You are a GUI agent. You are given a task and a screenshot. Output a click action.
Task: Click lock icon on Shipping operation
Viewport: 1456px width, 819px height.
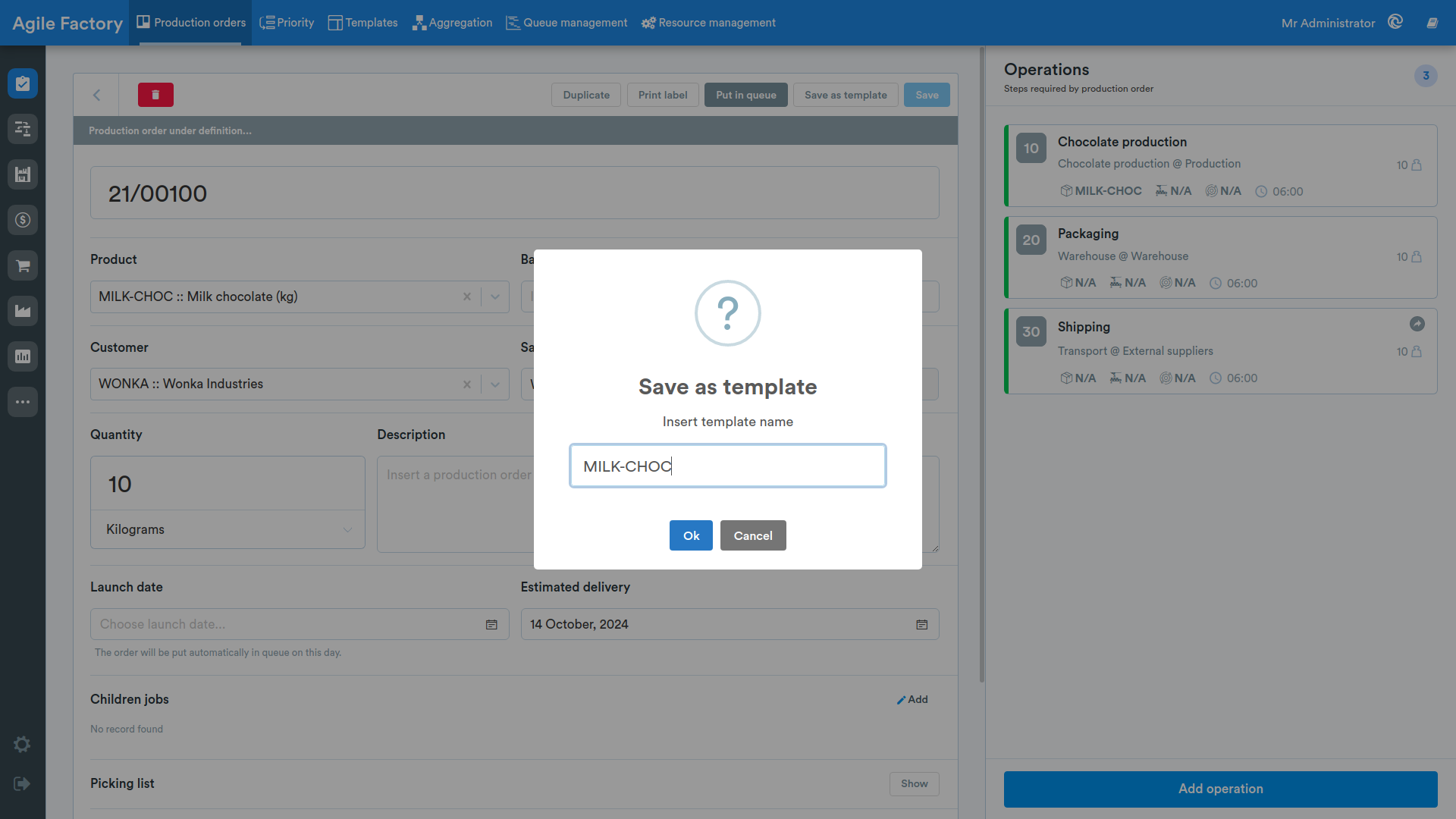(1416, 351)
